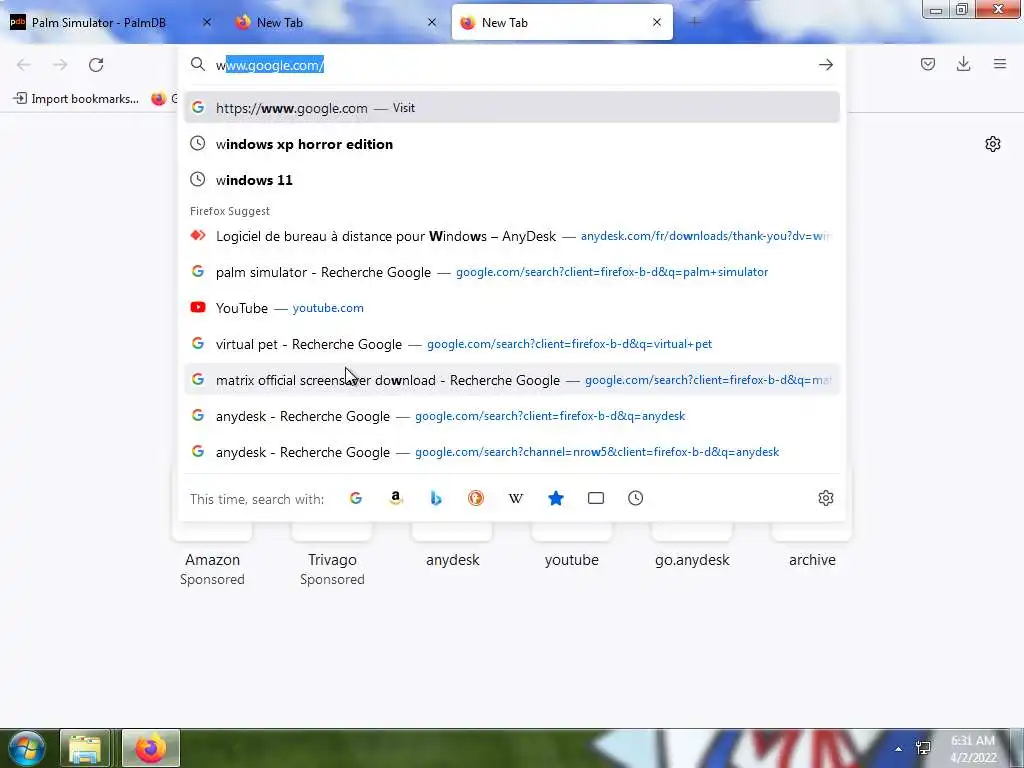Select 'windows 11' history suggestion
The height and width of the screenshot is (768, 1024).
512,180
